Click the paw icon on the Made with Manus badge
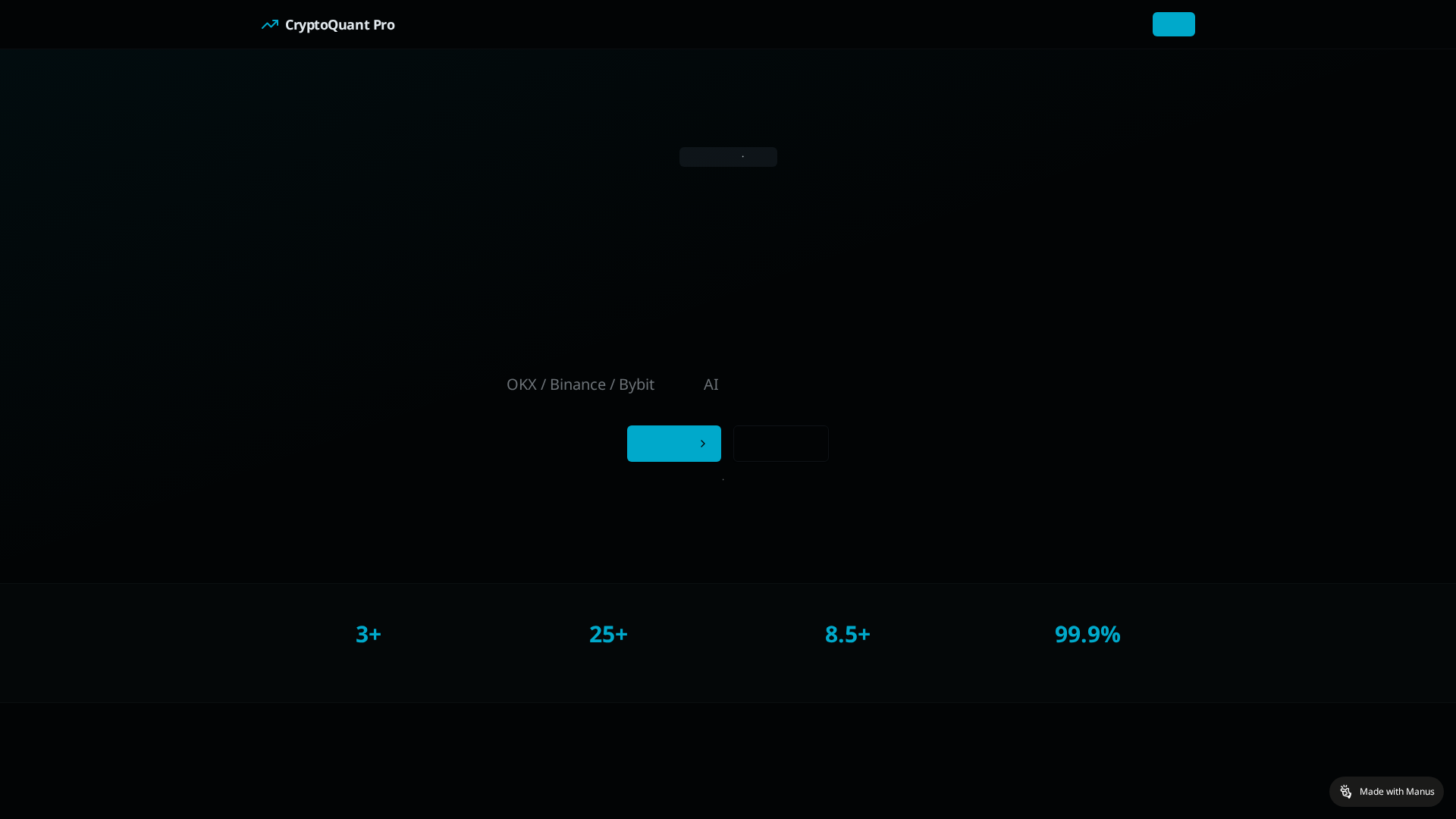 [x=1346, y=791]
